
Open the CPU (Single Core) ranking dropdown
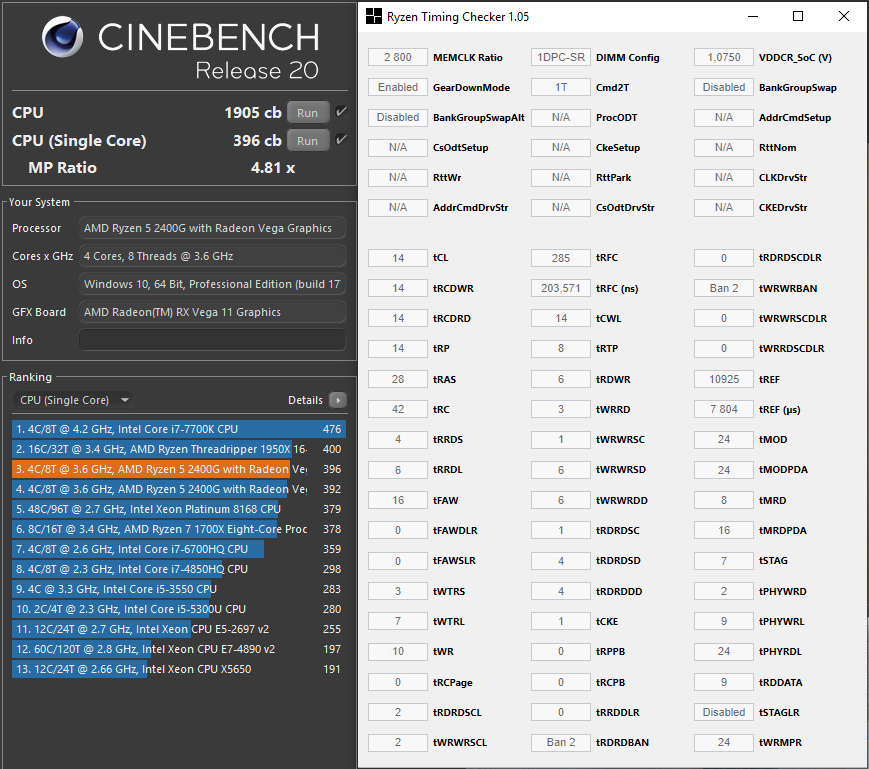coord(73,400)
